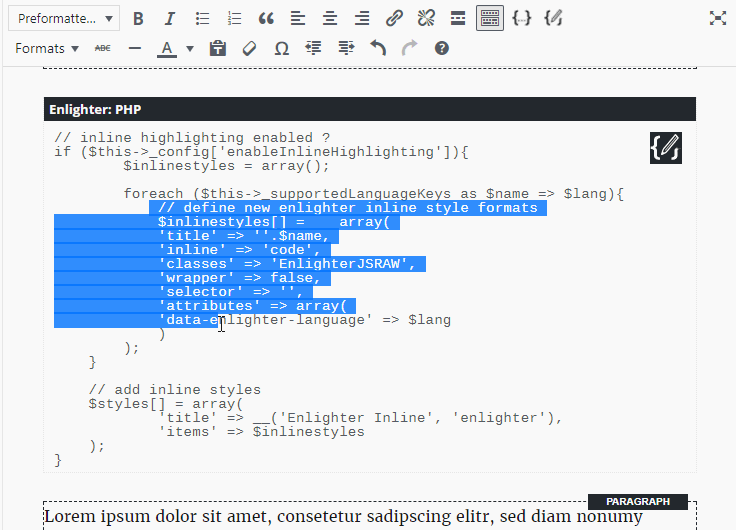Remove link with unlink icon
Viewport: 736px width, 530px height.
426,19
